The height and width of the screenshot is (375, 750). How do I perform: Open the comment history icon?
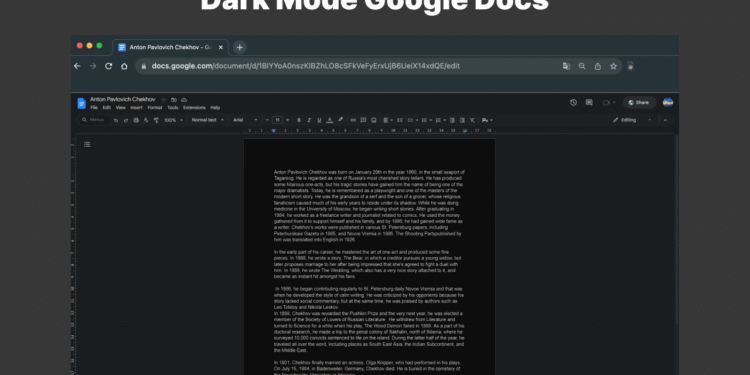pos(589,102)
